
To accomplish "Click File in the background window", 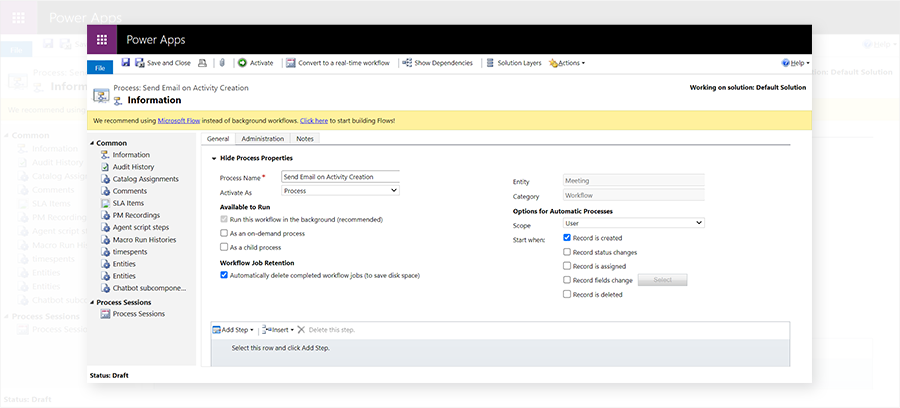I will pyautogui.click(x=16, y=50).
